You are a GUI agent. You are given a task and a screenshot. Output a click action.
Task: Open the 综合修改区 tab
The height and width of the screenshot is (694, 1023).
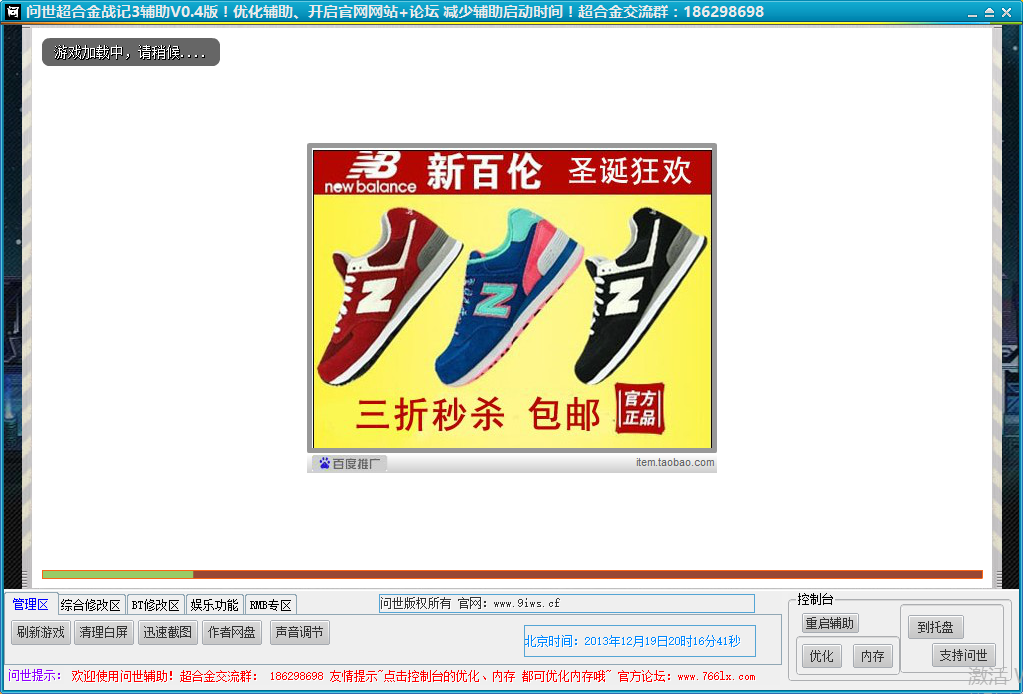point(91,605)
